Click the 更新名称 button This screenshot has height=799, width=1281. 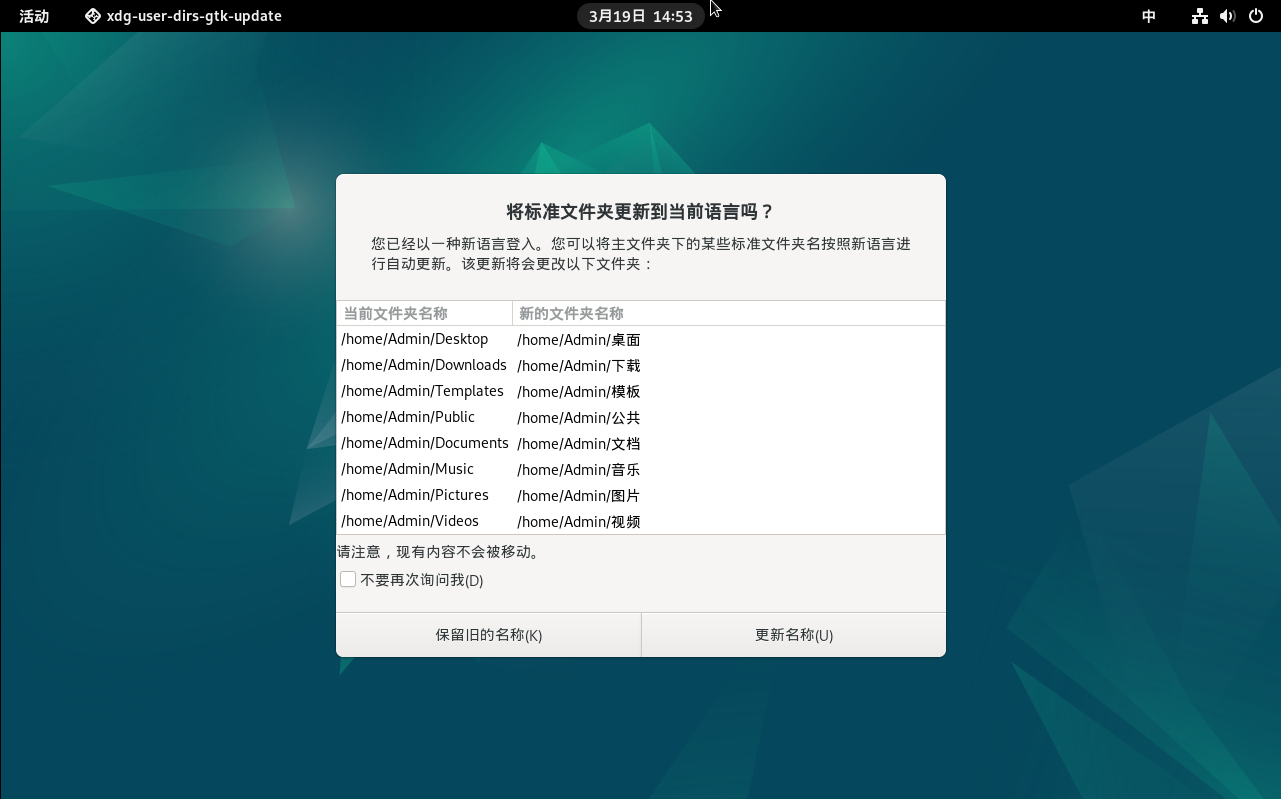coord(793,635)
